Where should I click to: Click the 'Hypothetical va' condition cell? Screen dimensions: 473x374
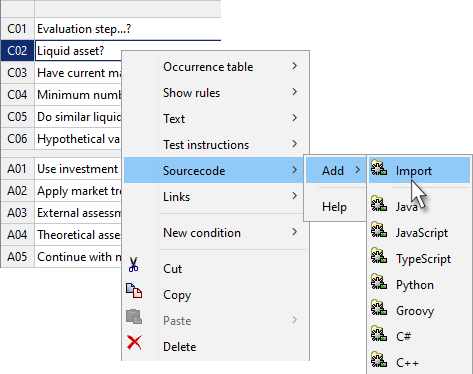pos(78,139)
